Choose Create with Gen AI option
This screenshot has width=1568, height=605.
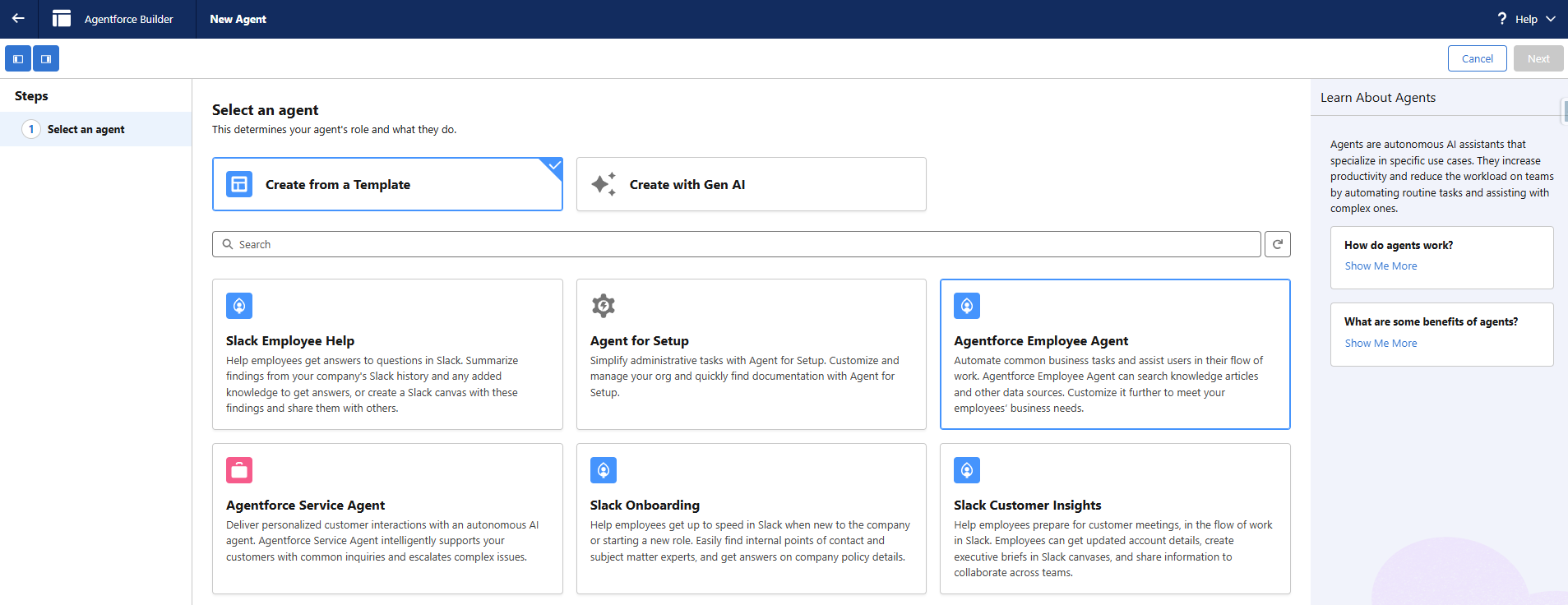coord(751,184)
